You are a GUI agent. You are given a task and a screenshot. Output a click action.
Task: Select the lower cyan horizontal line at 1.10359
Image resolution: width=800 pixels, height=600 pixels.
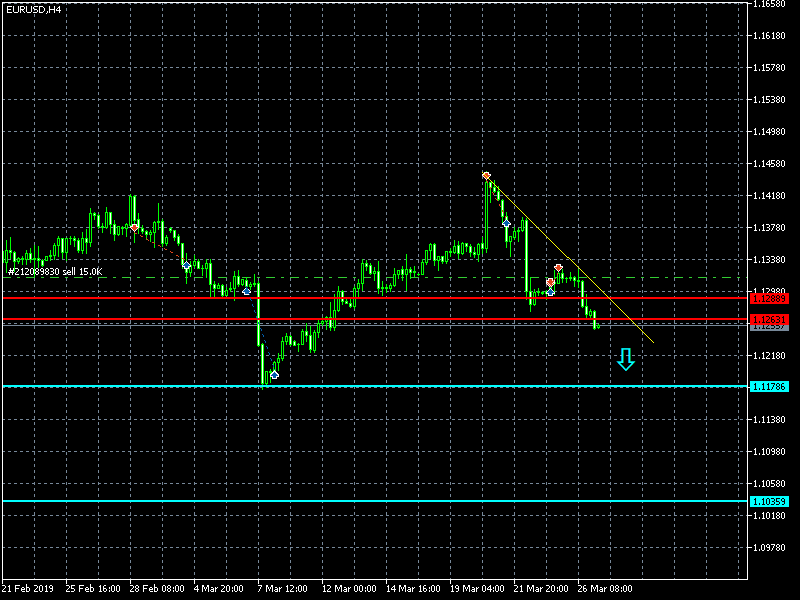(375, 501)
